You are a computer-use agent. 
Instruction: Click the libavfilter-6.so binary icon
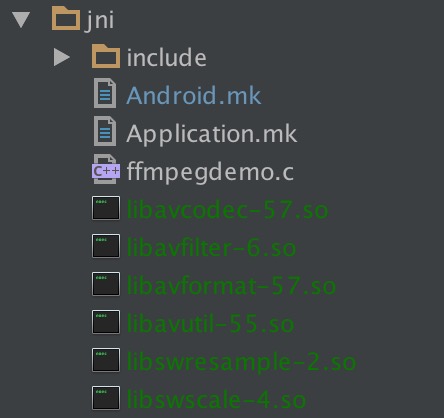[x=106, y=246]
